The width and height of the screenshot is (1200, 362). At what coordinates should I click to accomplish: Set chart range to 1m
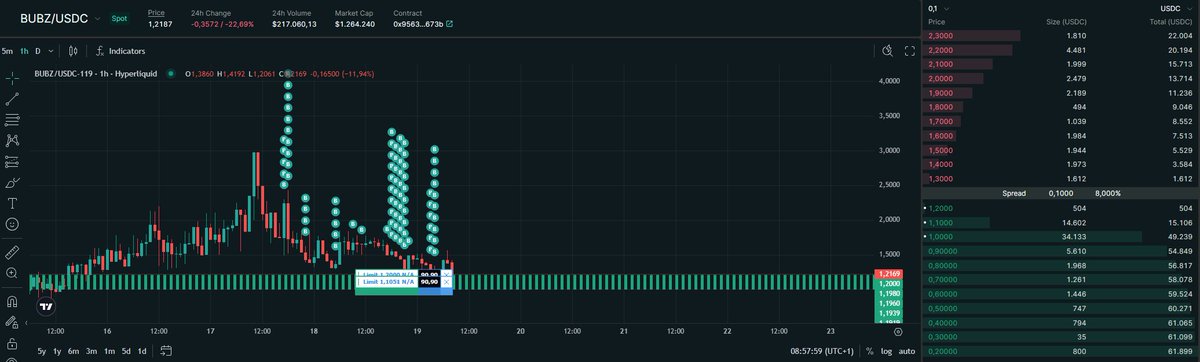click(109, 351)
